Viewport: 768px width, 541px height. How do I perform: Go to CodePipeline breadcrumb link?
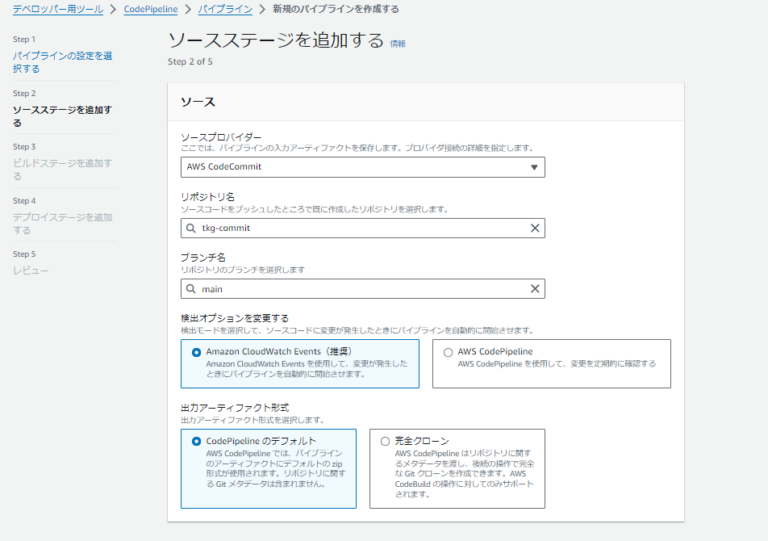[150, 9]
